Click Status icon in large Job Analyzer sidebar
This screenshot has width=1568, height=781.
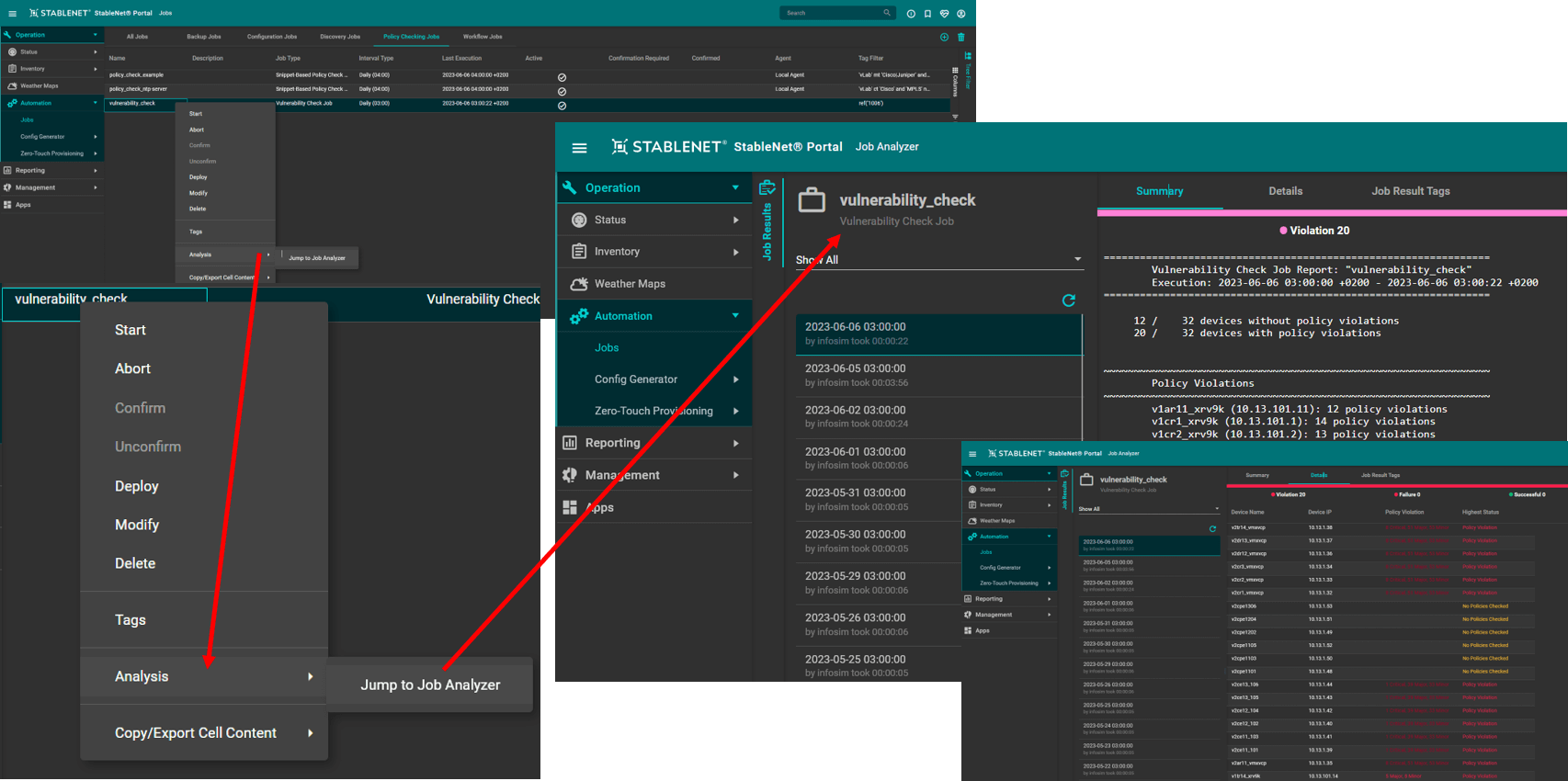[579, 220]
